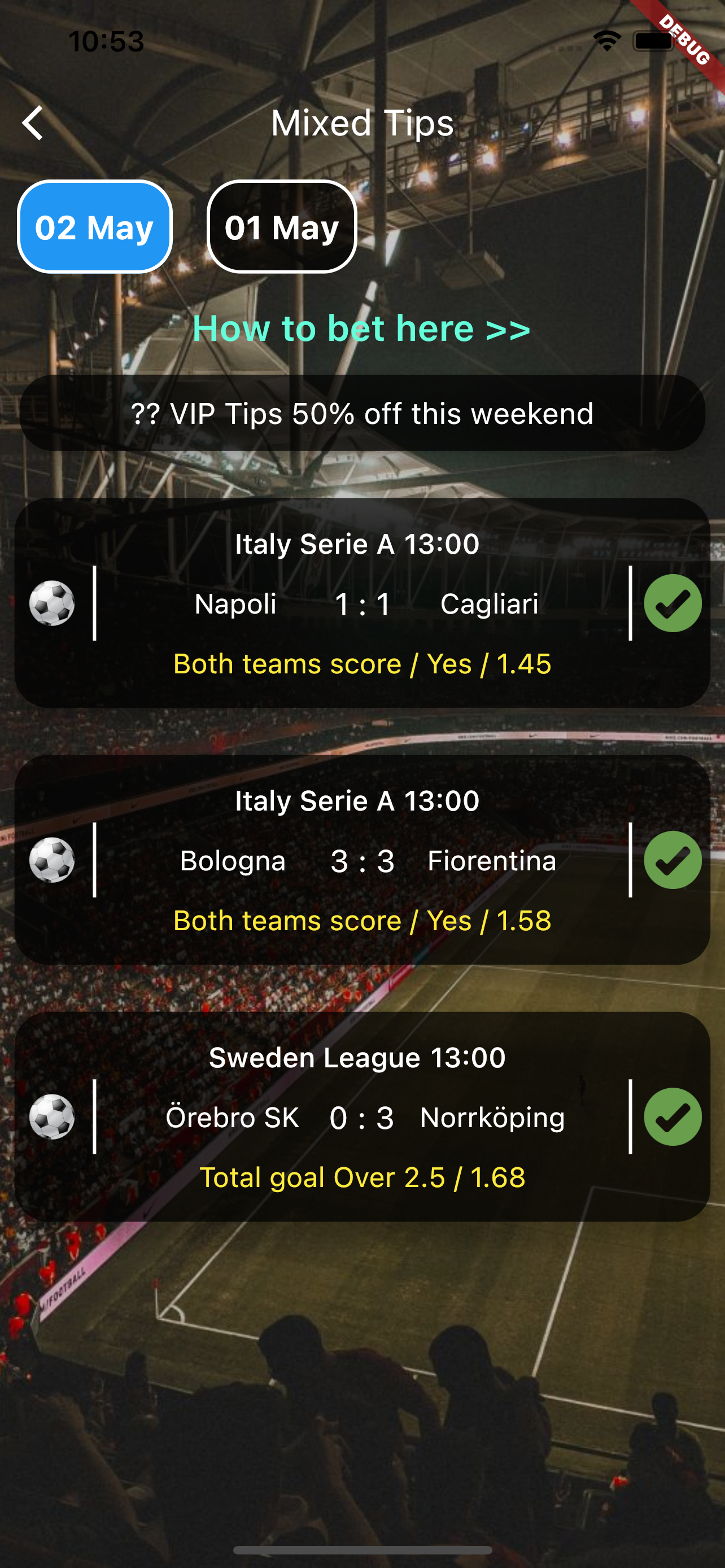Tap Both teams score / Yes / 1.45
Image resolution: width=725 pixels, height=1568 pixels.
(362, 663)
